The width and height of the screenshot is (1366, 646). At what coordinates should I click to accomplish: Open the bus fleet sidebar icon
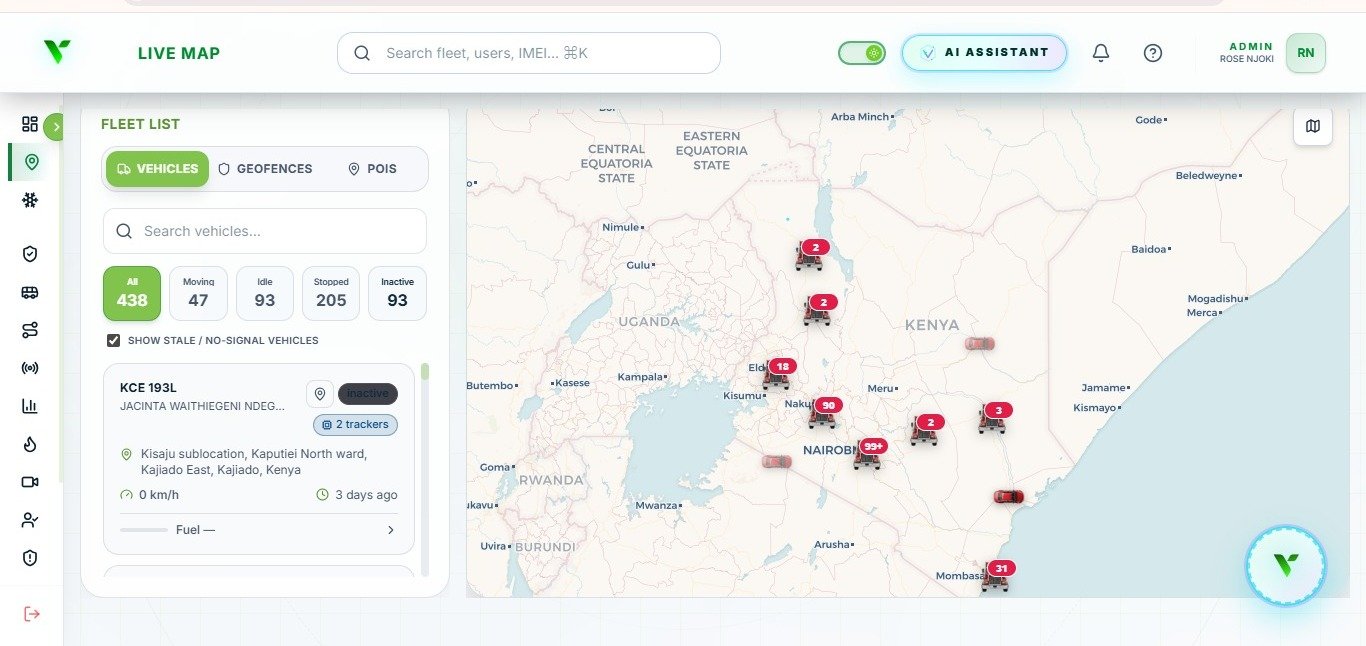point(30,292)
